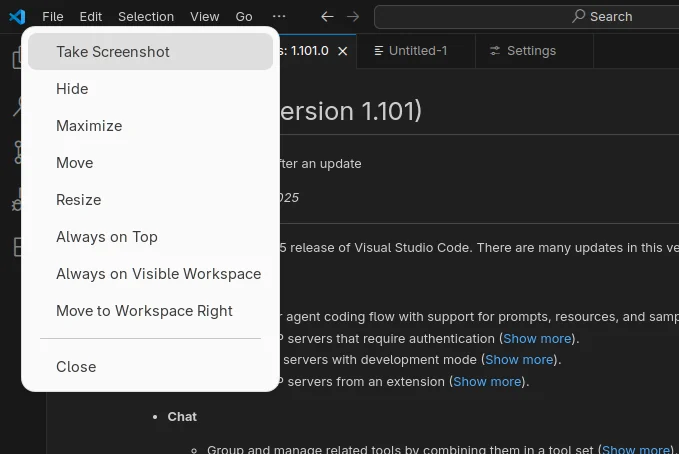The height and width of the screenshot is (454, 679).
Task: Select Take Screenshot from window menu
Action: 150,52
